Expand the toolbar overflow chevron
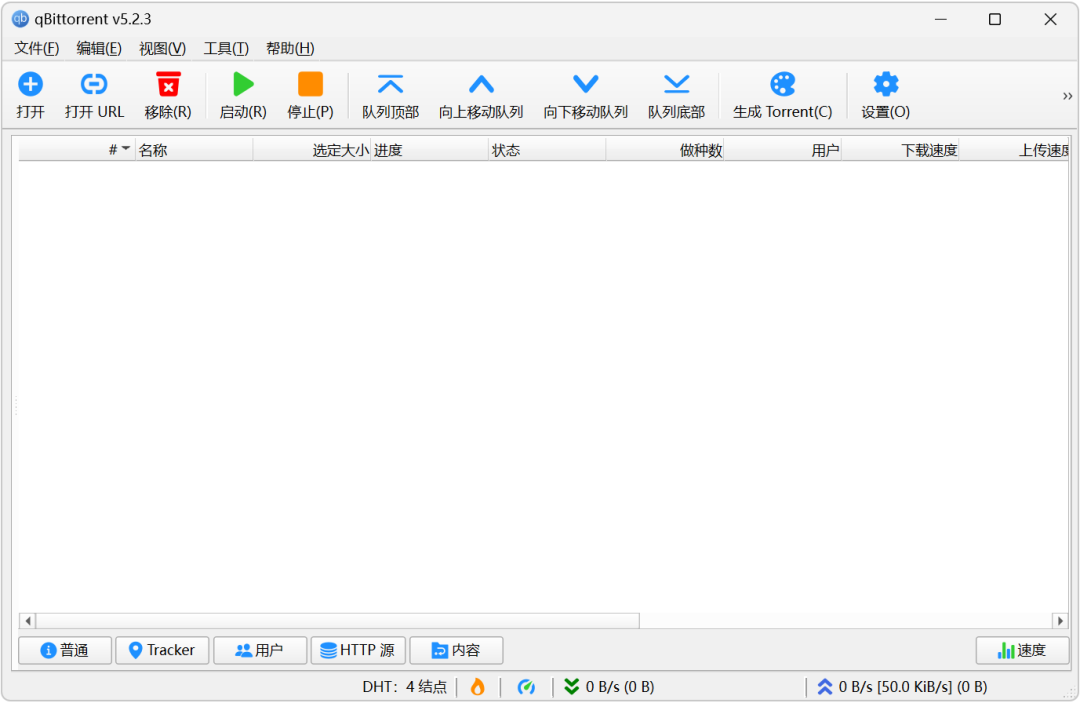1080x703 pixels. coord(1067,96)
